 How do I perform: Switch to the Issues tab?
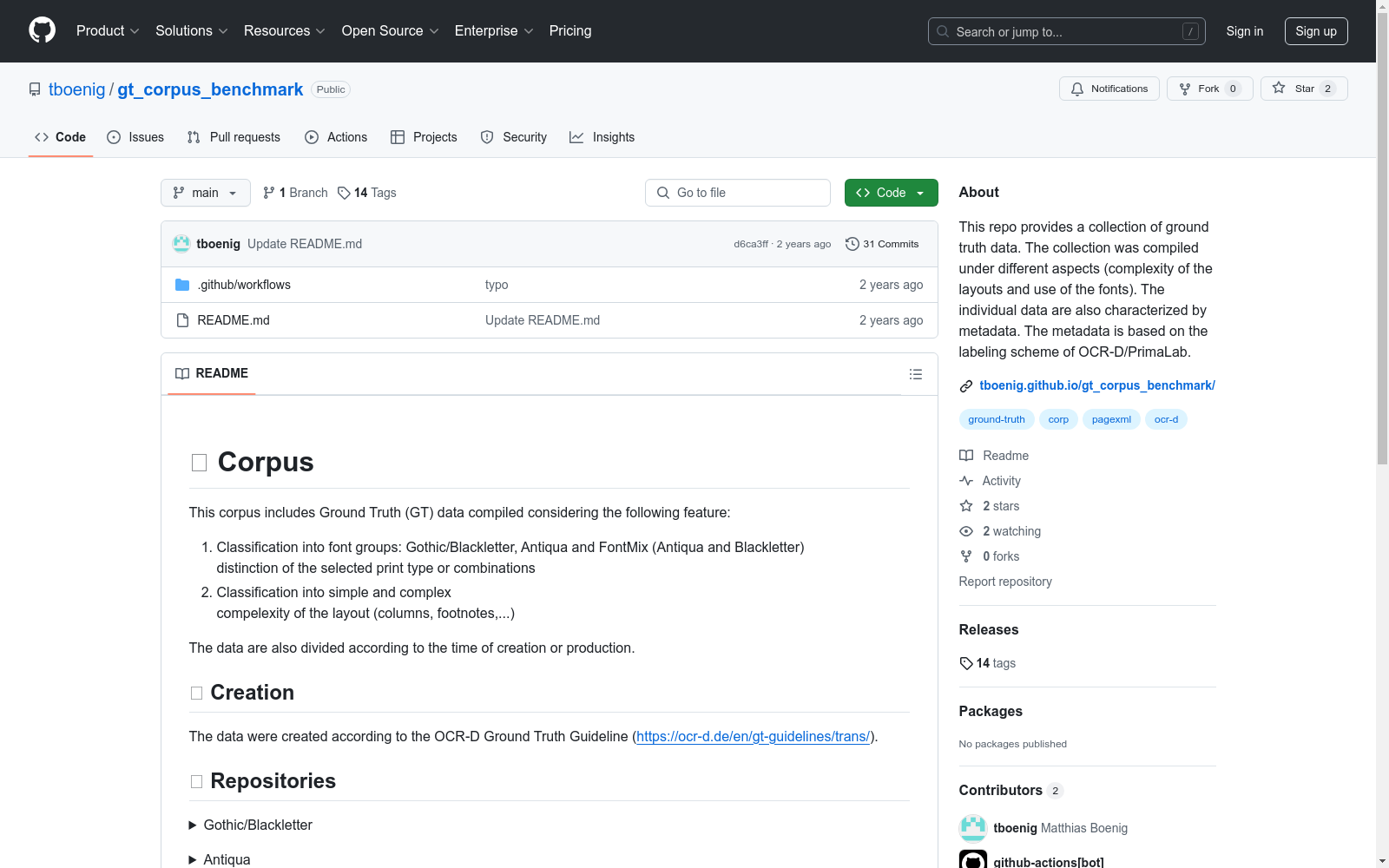tap(135, 137)
